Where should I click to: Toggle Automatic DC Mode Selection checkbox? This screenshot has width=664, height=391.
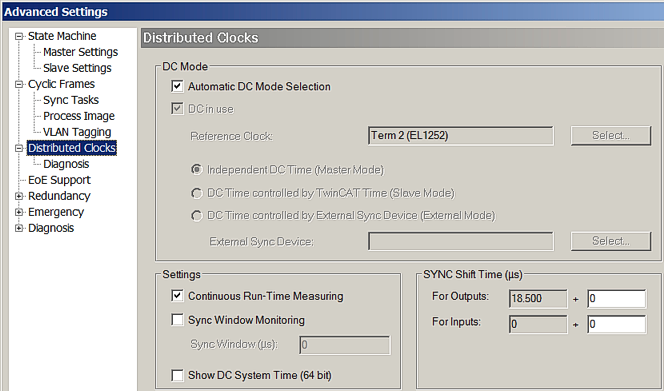(177, 86)
